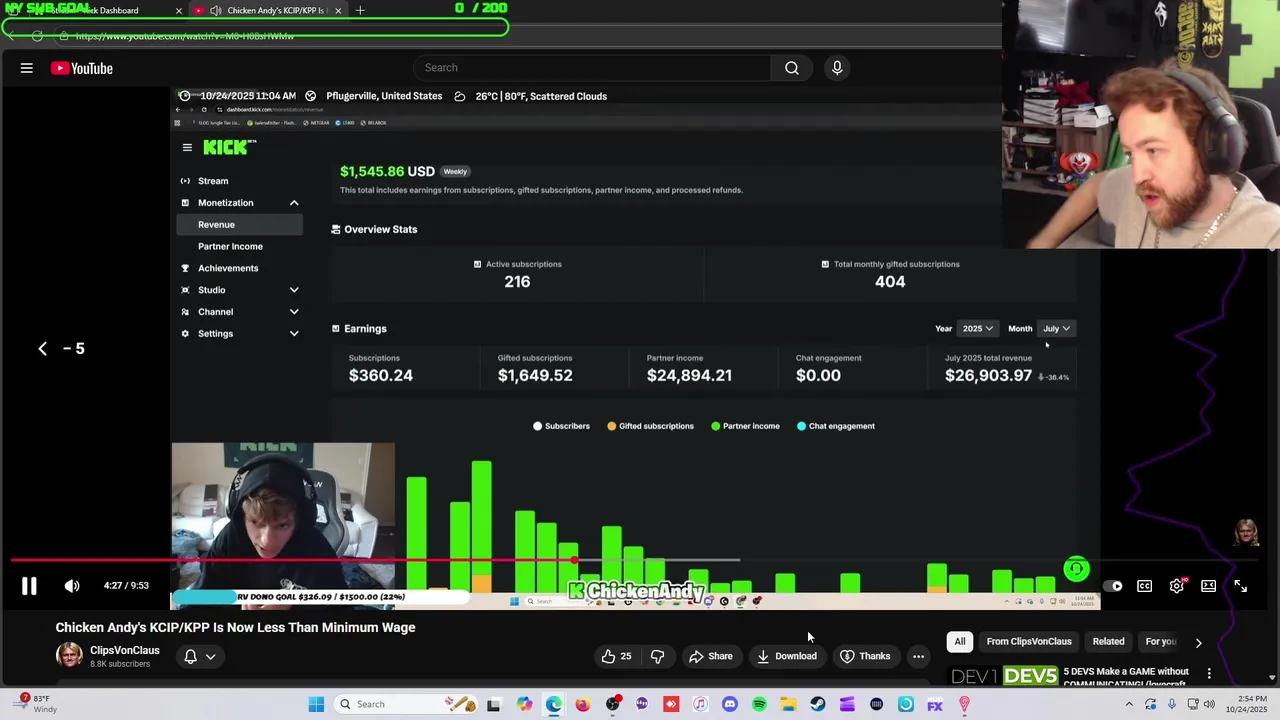Open the YouTube guide hamburger menu
This screenshot has height=720, width=1280.
click(x=27, y=68)
